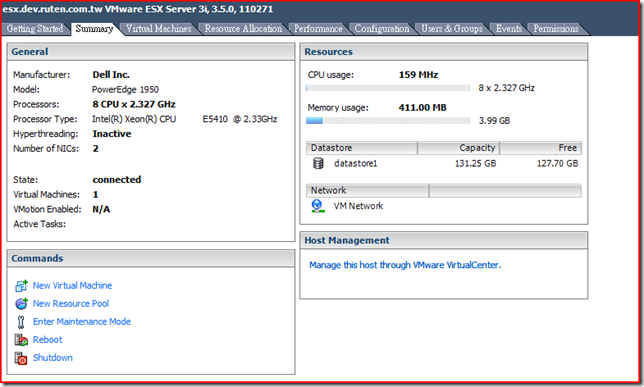Click the 127.70 GB free value

tap(557, 164)
